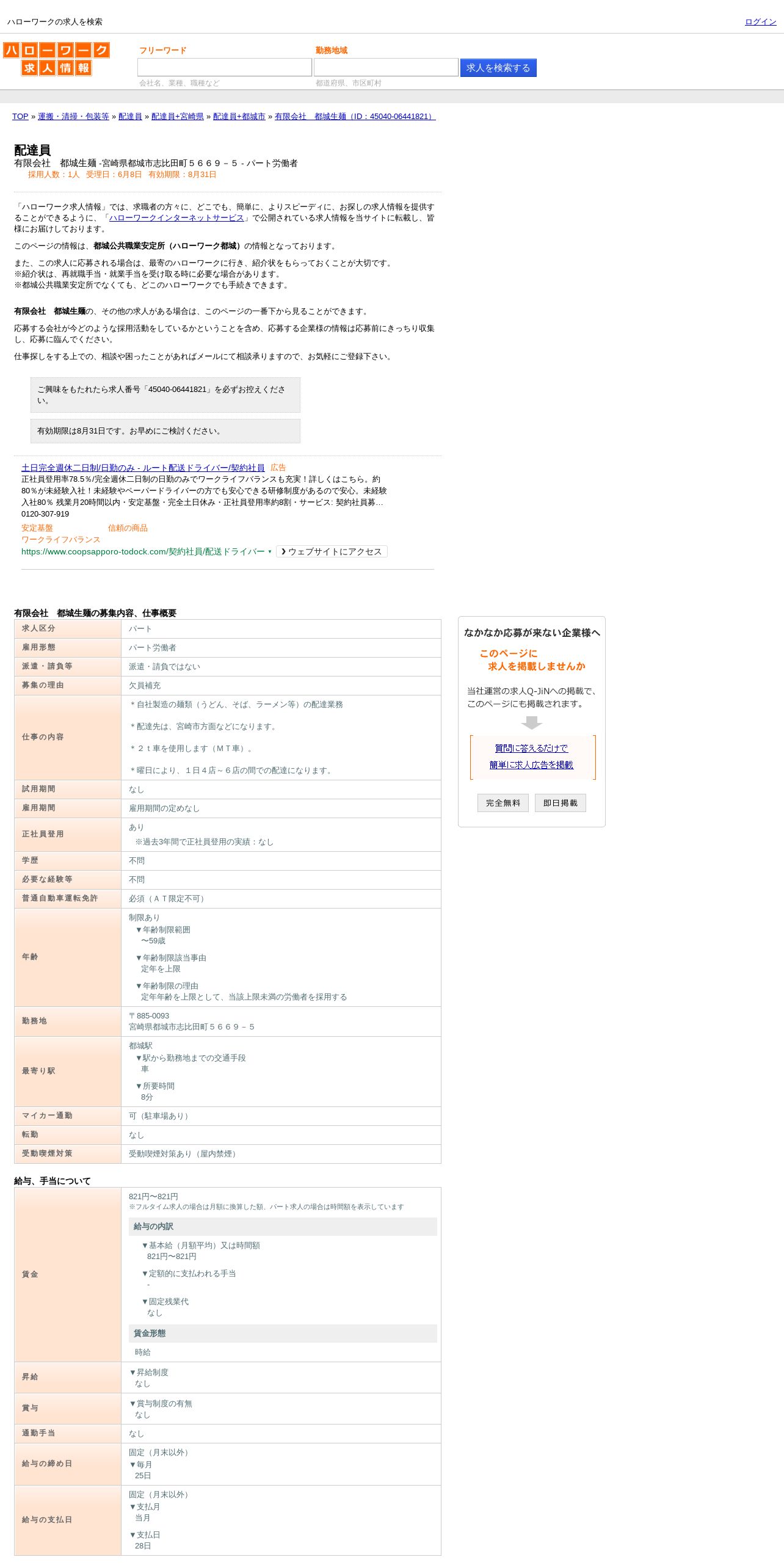784x1568 pixels.
Task: Open the 運搬・清掃・包装等 breadcrumb
Action: [73, 117]
